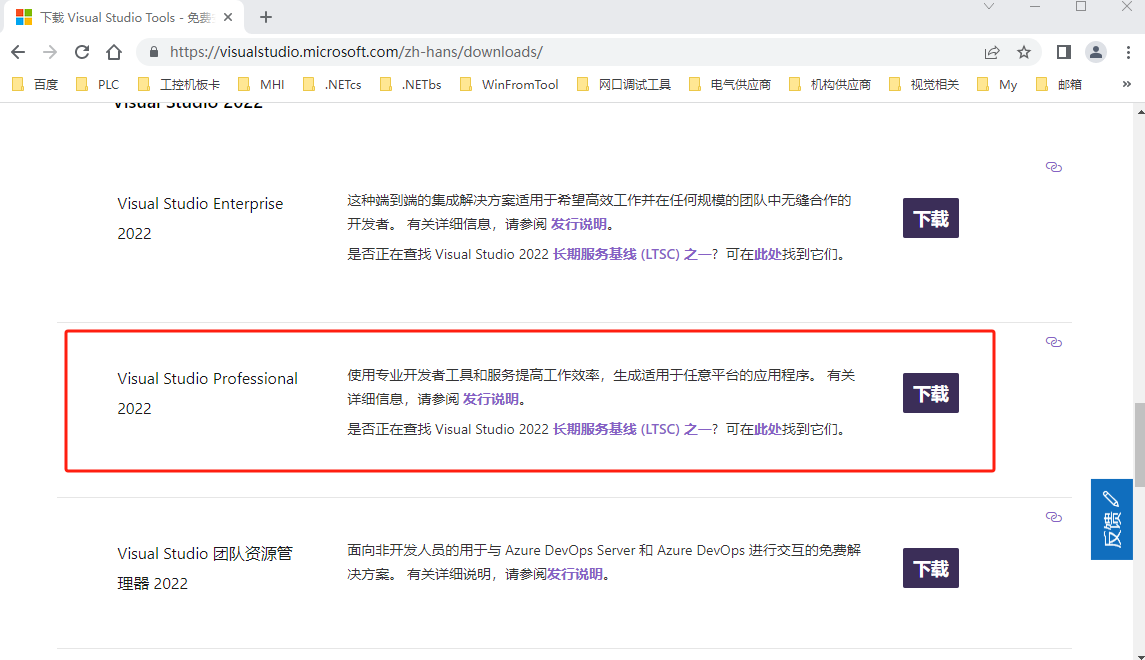The height and width of the screenshot is (660, 1145).
Task: Select the 下载 Visual Studio Tools tab
Action: pyautogui.click(x=124, y=18)
